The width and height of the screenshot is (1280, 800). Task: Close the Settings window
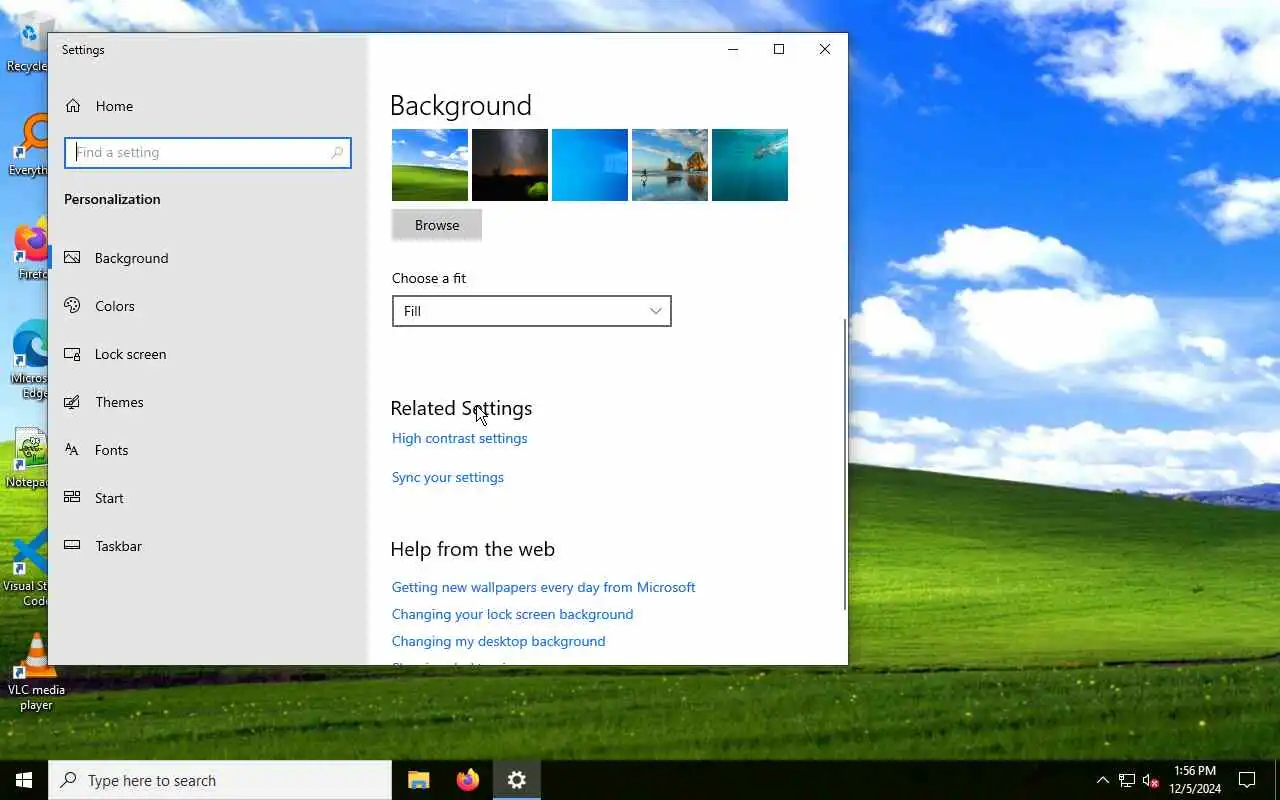pyautogui.click(x=825, y=49)
